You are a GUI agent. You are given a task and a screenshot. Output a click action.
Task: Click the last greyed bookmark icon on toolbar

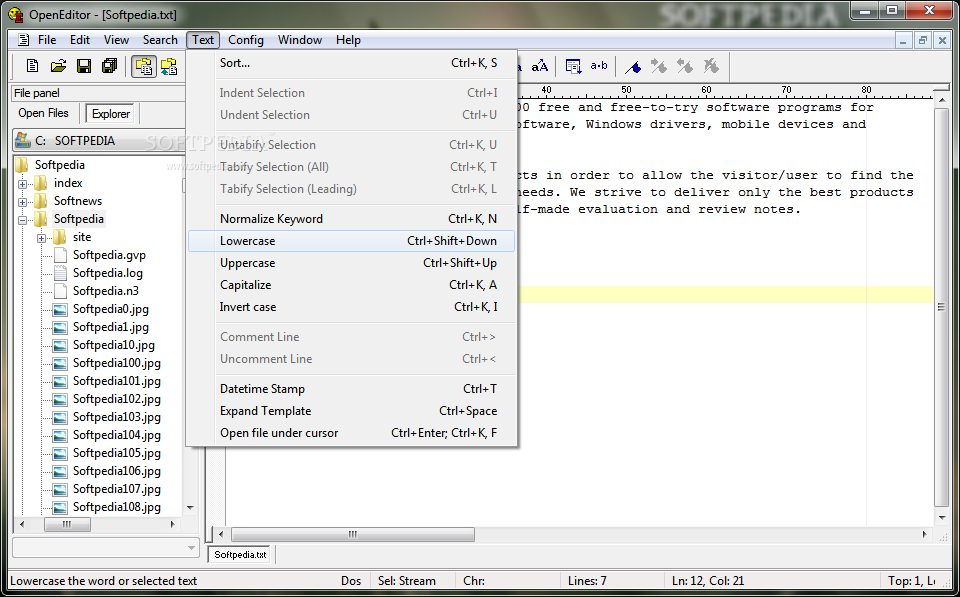click(711, 66)
